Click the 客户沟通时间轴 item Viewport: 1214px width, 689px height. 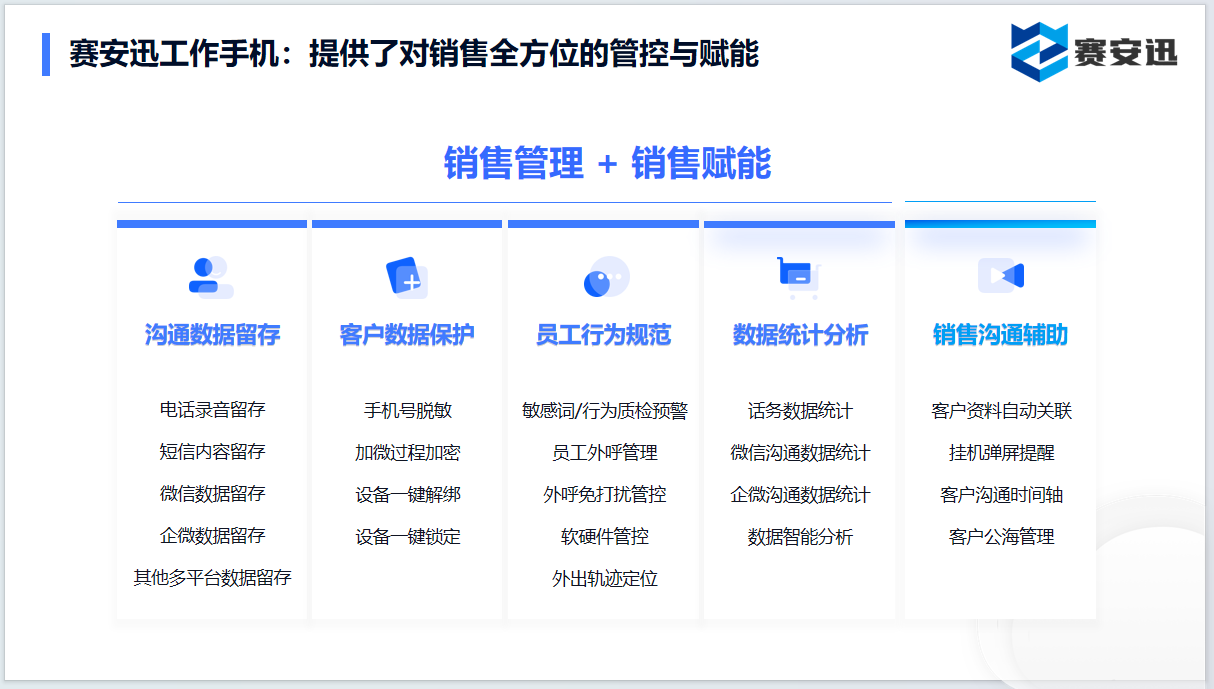pyautogui.click(x=1001, y=495)
